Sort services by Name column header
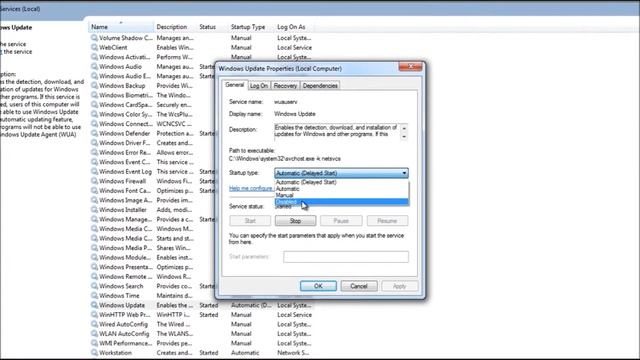 point(121,27)
